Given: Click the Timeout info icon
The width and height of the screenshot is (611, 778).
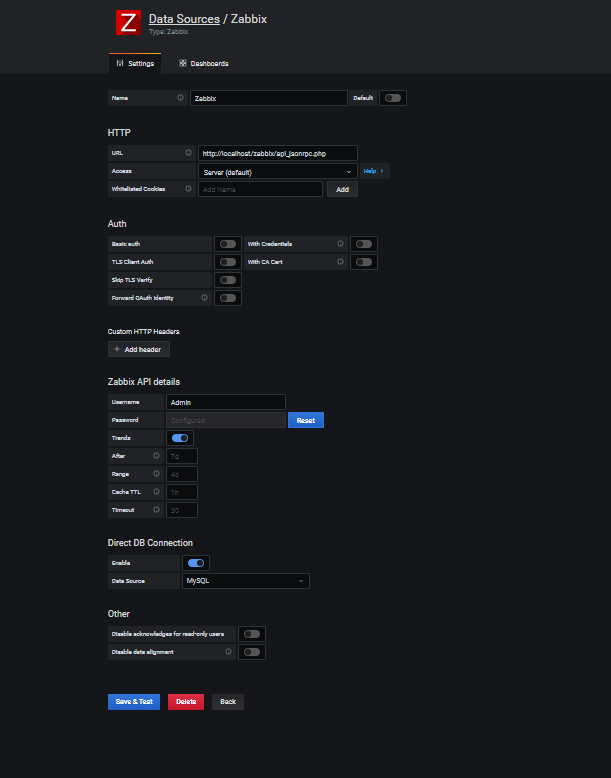Looking at the screenshot, I should [156, 510].
